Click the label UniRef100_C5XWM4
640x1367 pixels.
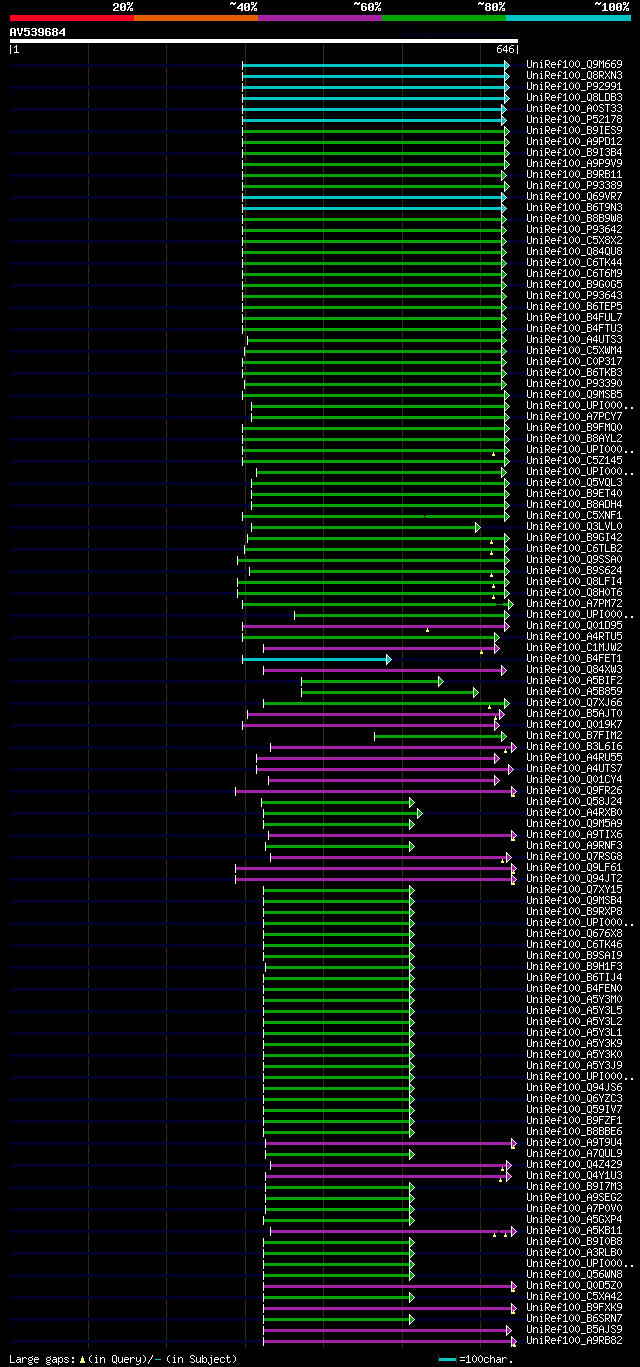point(574,351)
